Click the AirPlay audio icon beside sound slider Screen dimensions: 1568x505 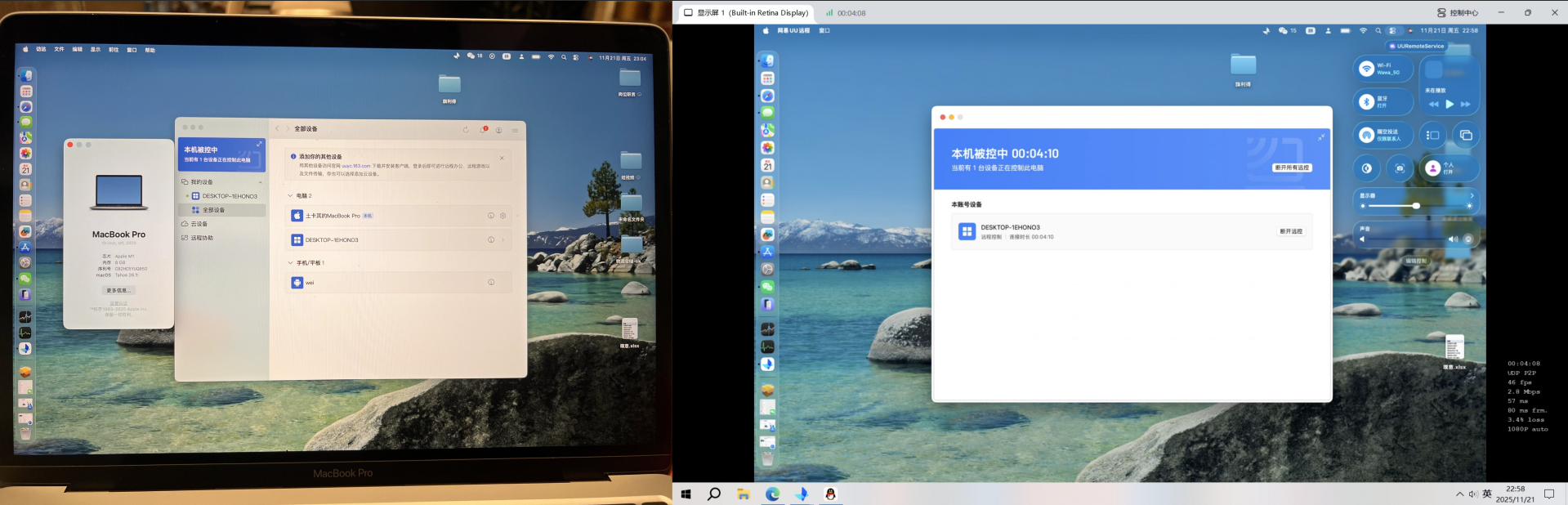[1468, 239]
